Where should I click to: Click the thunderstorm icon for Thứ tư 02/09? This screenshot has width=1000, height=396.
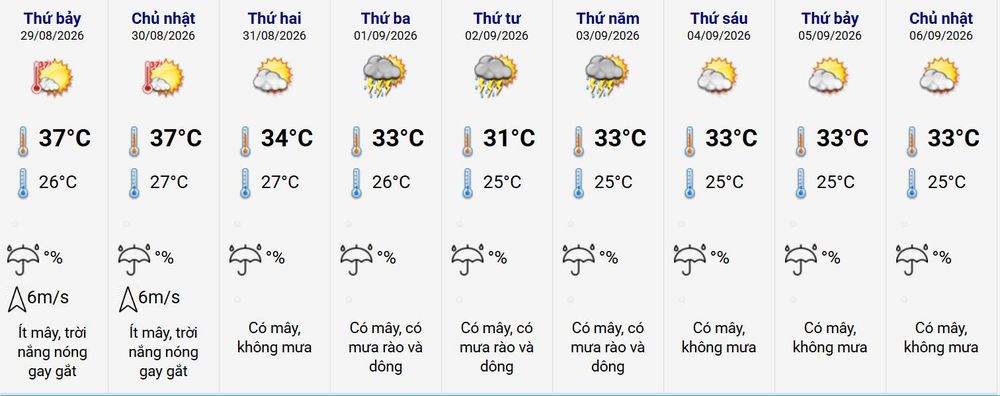[x=496, y=76]
